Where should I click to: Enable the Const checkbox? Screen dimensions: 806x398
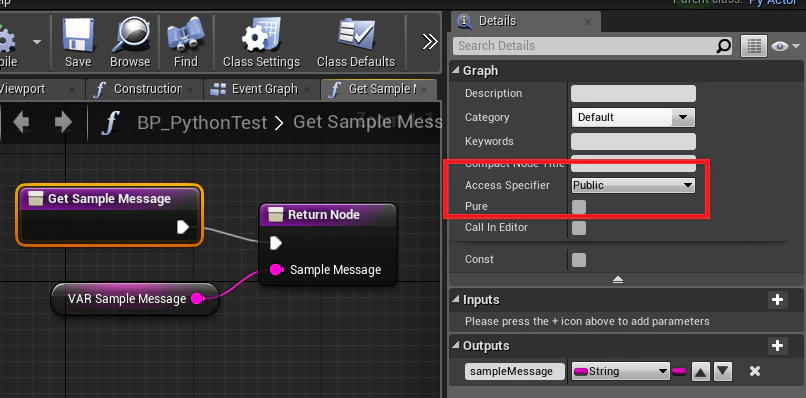[579, 260]
